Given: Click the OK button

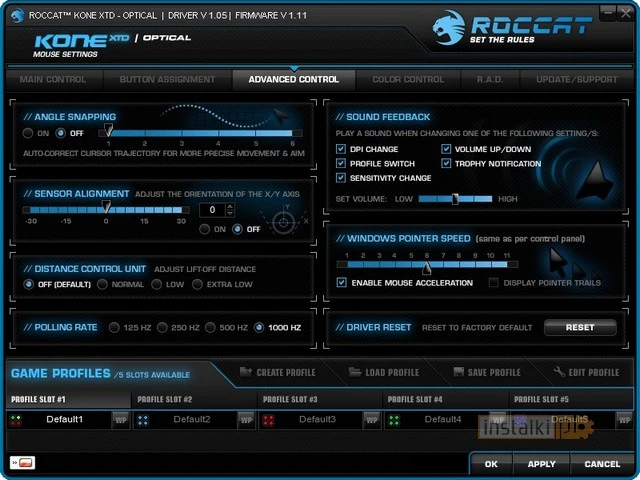Looking at the screenshot, I should tap(491, 464).
